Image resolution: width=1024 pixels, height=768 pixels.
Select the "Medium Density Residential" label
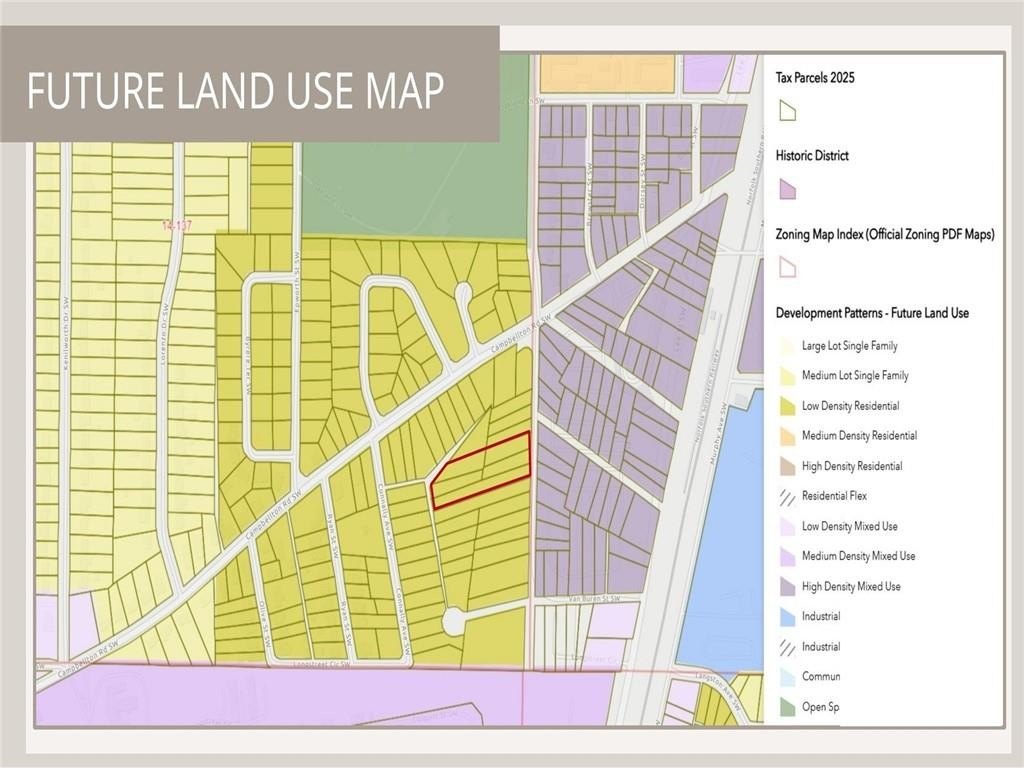(859, 436)
